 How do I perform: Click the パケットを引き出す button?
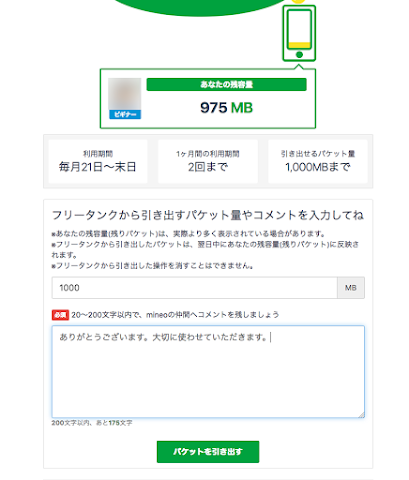tap(208, 452)
